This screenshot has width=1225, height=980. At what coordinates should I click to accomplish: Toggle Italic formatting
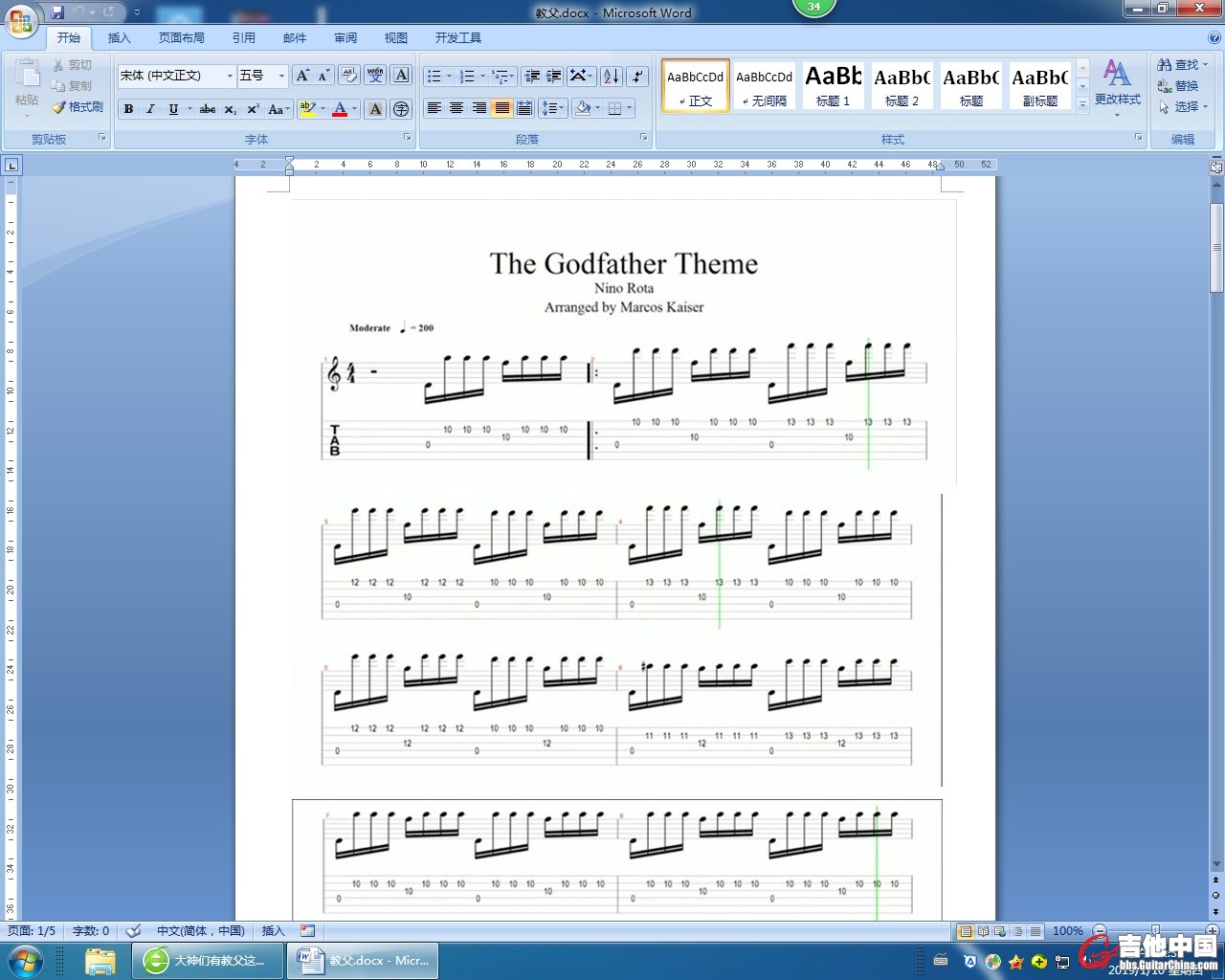(x=150, y=109)
